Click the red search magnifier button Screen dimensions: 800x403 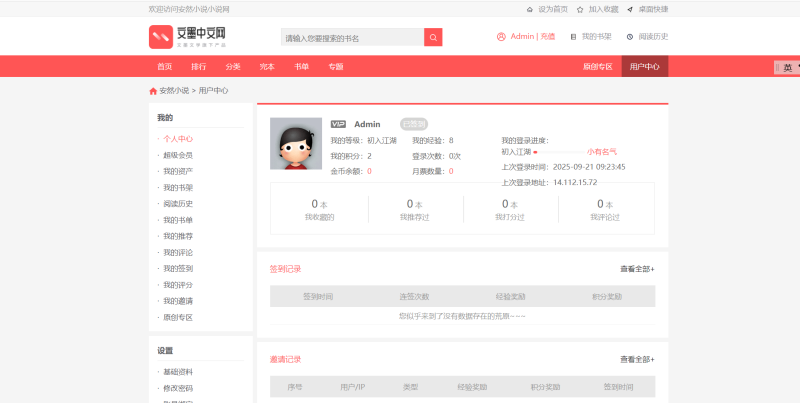[433, 37]
